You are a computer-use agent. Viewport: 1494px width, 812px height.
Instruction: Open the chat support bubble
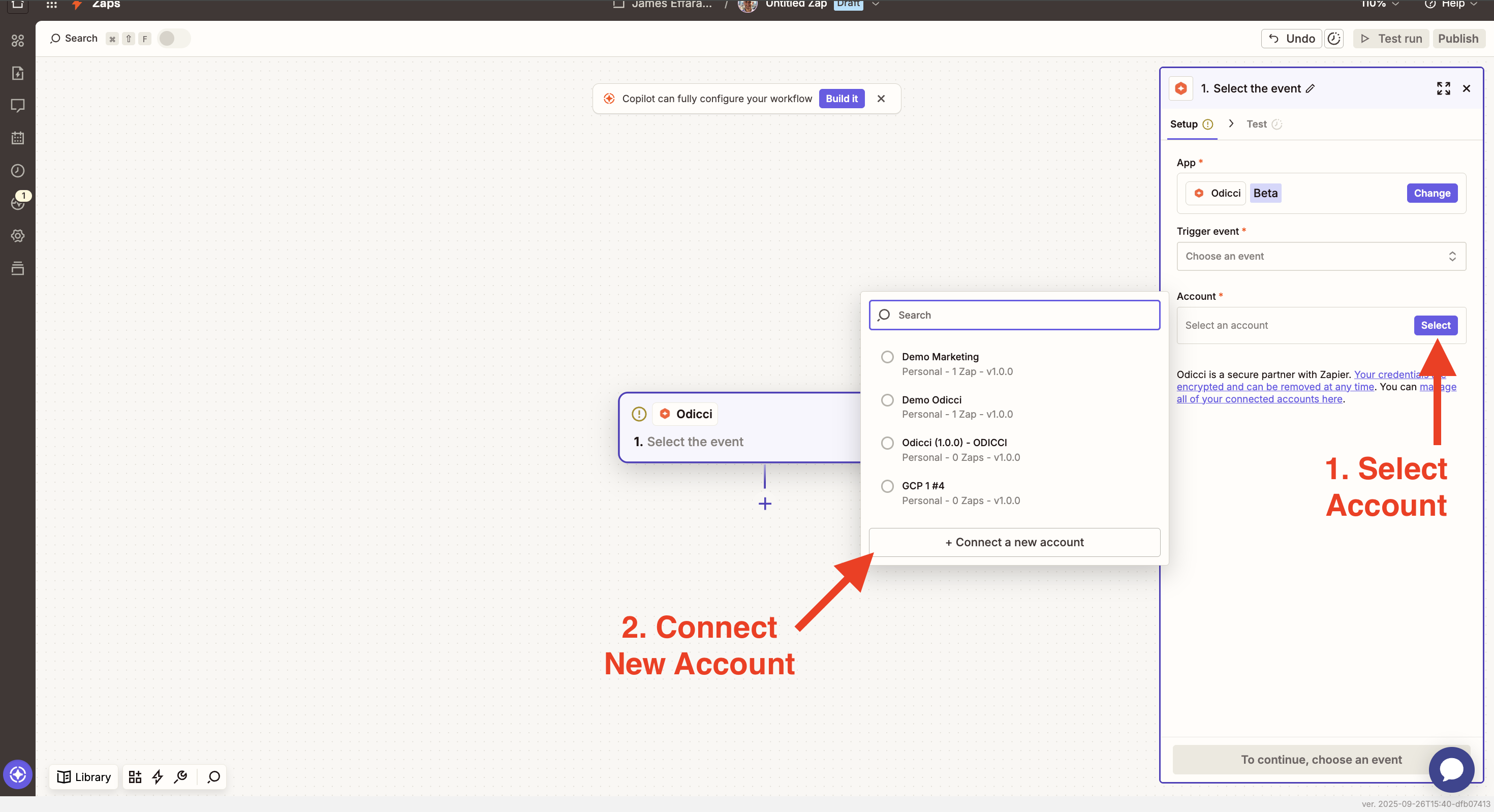[x=1451, y=769]
